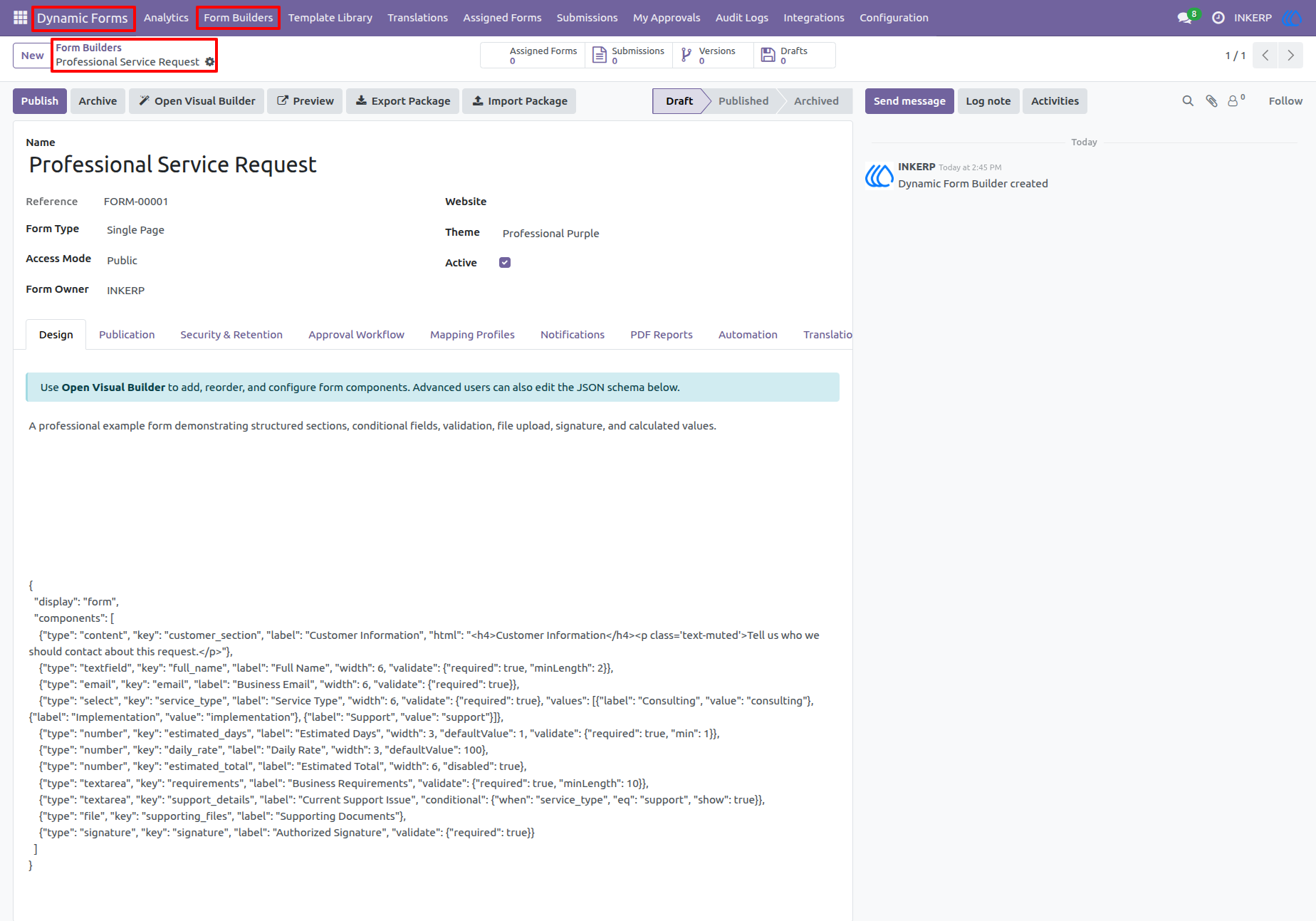Click the INKERP user avatar logo in navbar
The height and width of the screenshot is (921, 1316).
point(1292,18)
